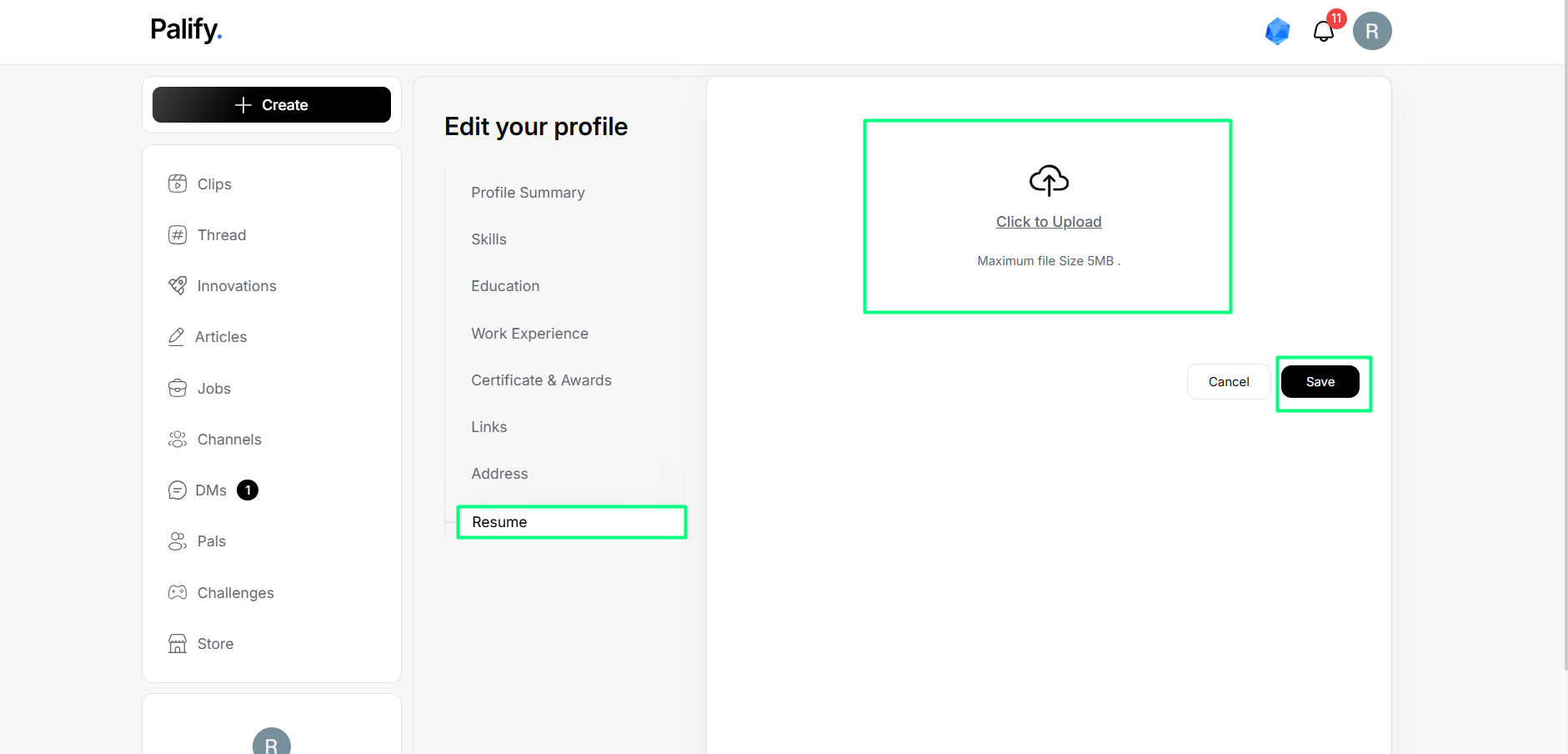Switch to the Education section
The height and width of the screenshot is (754, 1568).
(x=505, y=286)
